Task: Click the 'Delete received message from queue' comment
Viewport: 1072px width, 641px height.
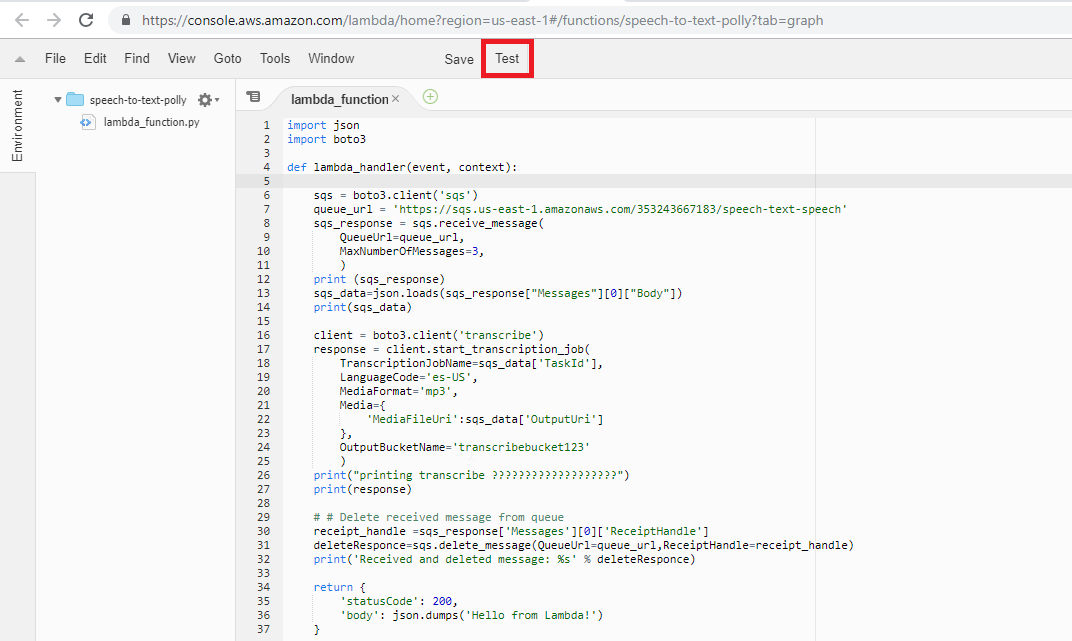Action: [439, 517]
